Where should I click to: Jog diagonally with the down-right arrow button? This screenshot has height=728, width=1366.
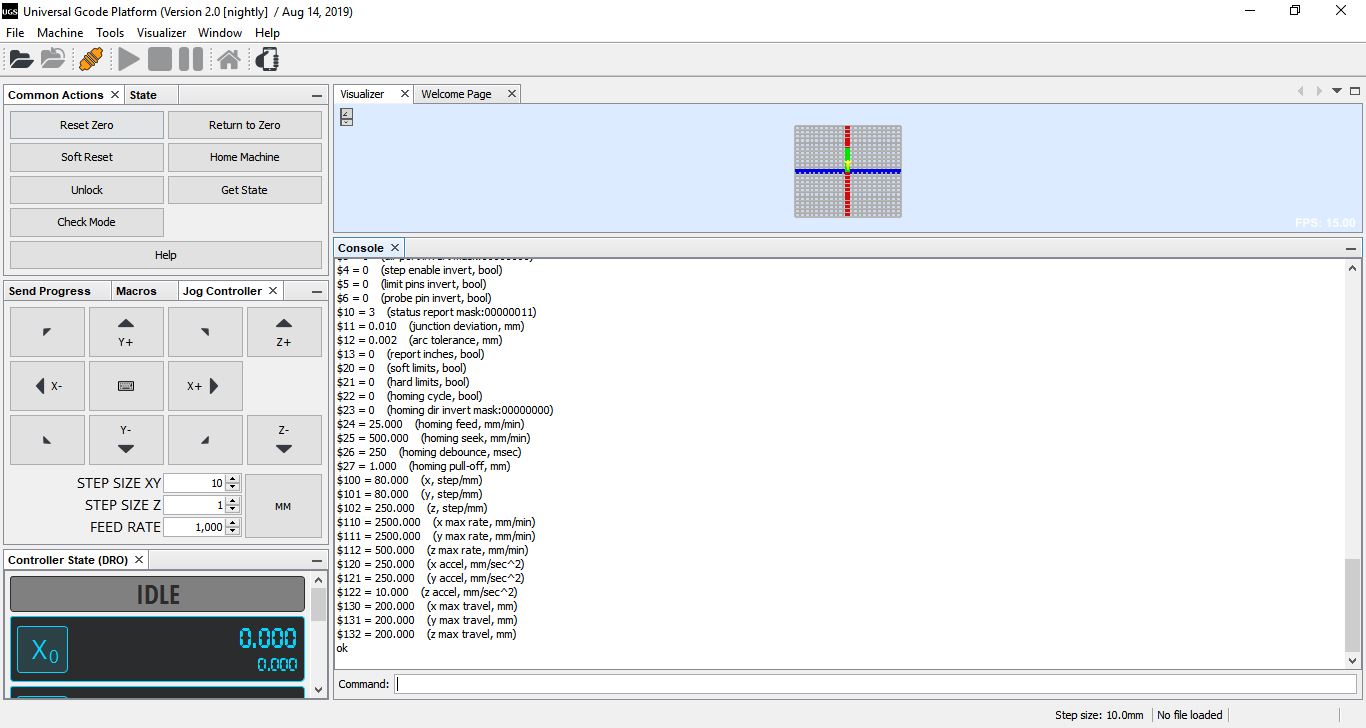(x=205, y=440)
